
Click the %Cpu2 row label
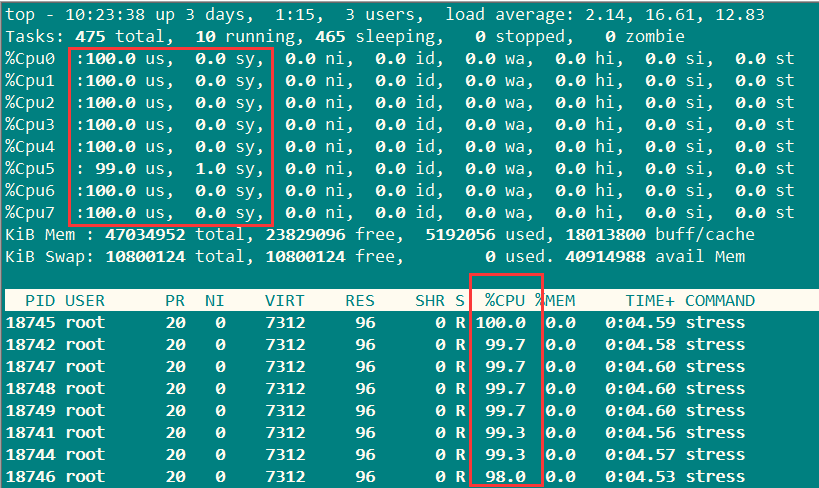coord(30,102)
